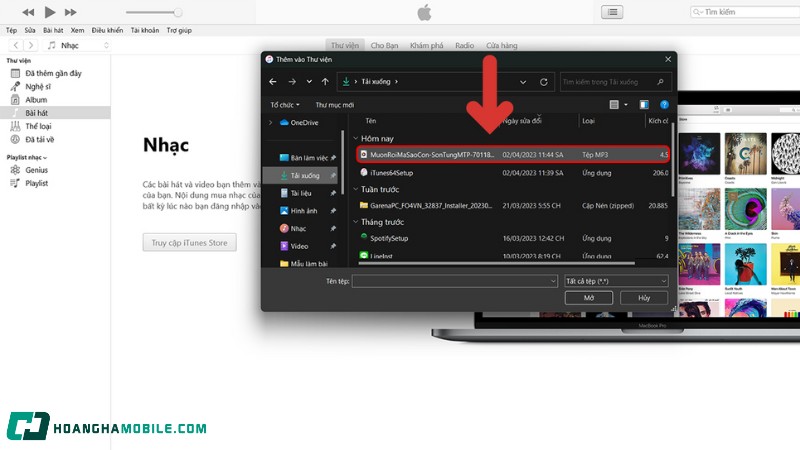The height and width of the screenshot is (450, 800).
Task: Click the iTunes volume slider
Action: point(154,12)
